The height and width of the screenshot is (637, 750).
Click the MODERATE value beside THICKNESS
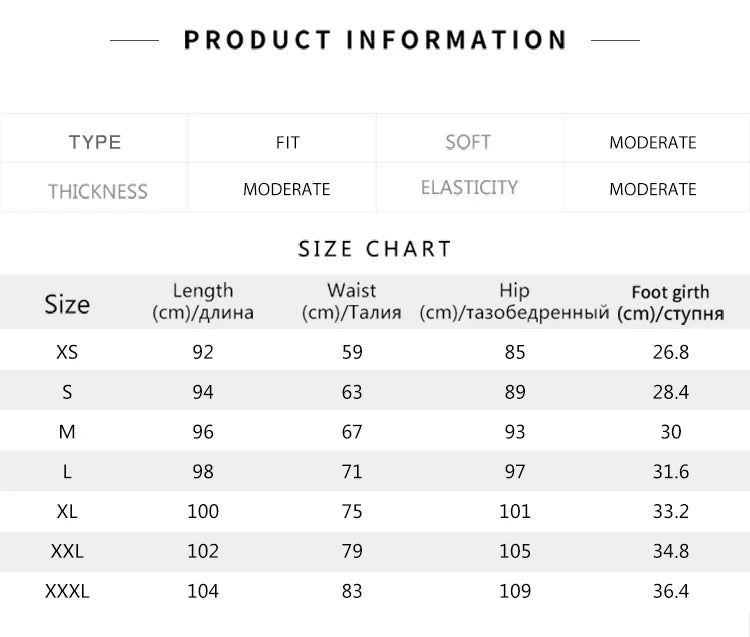click(286, 189)
